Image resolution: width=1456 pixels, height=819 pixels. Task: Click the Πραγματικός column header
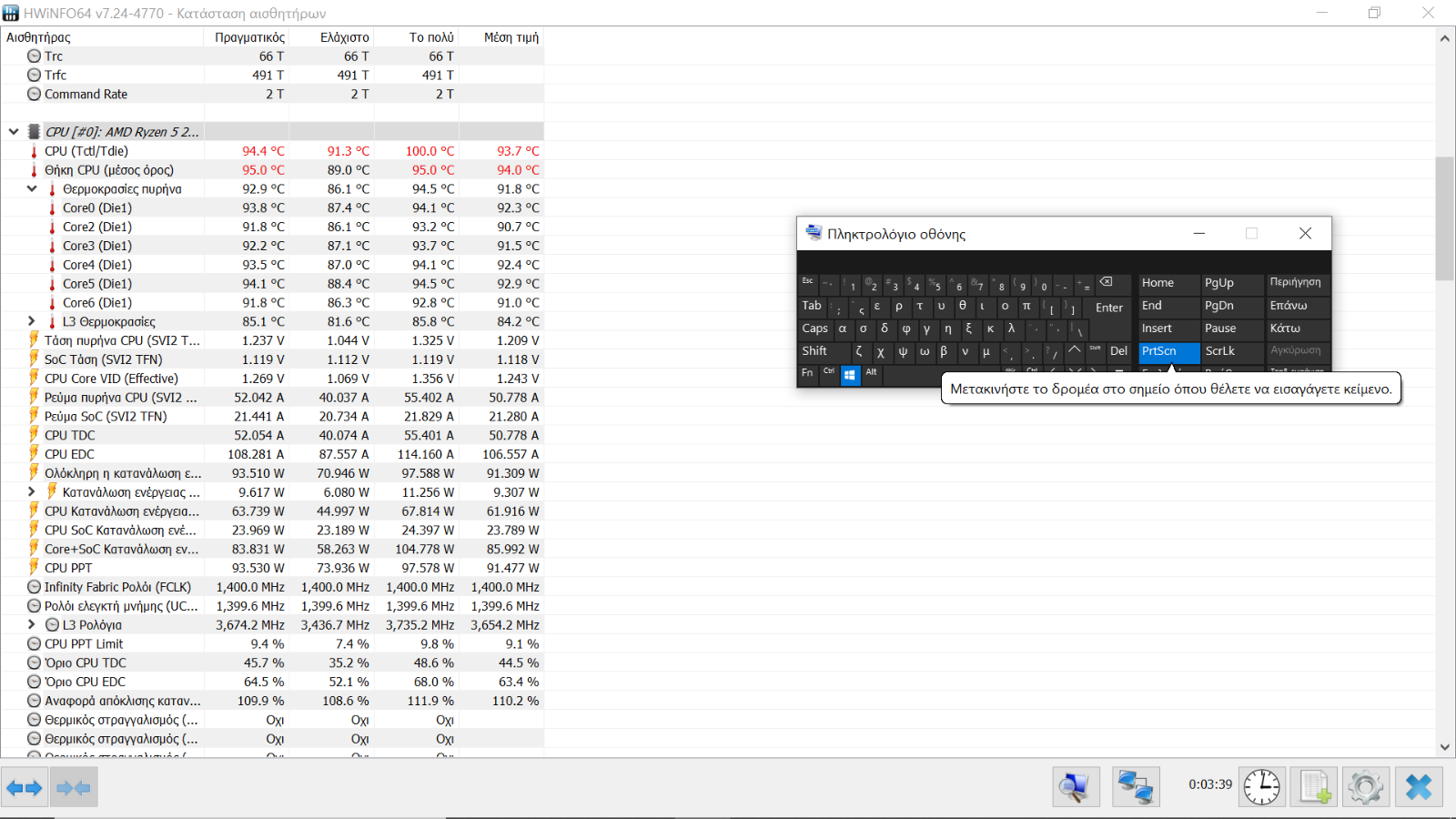(247, 37)
